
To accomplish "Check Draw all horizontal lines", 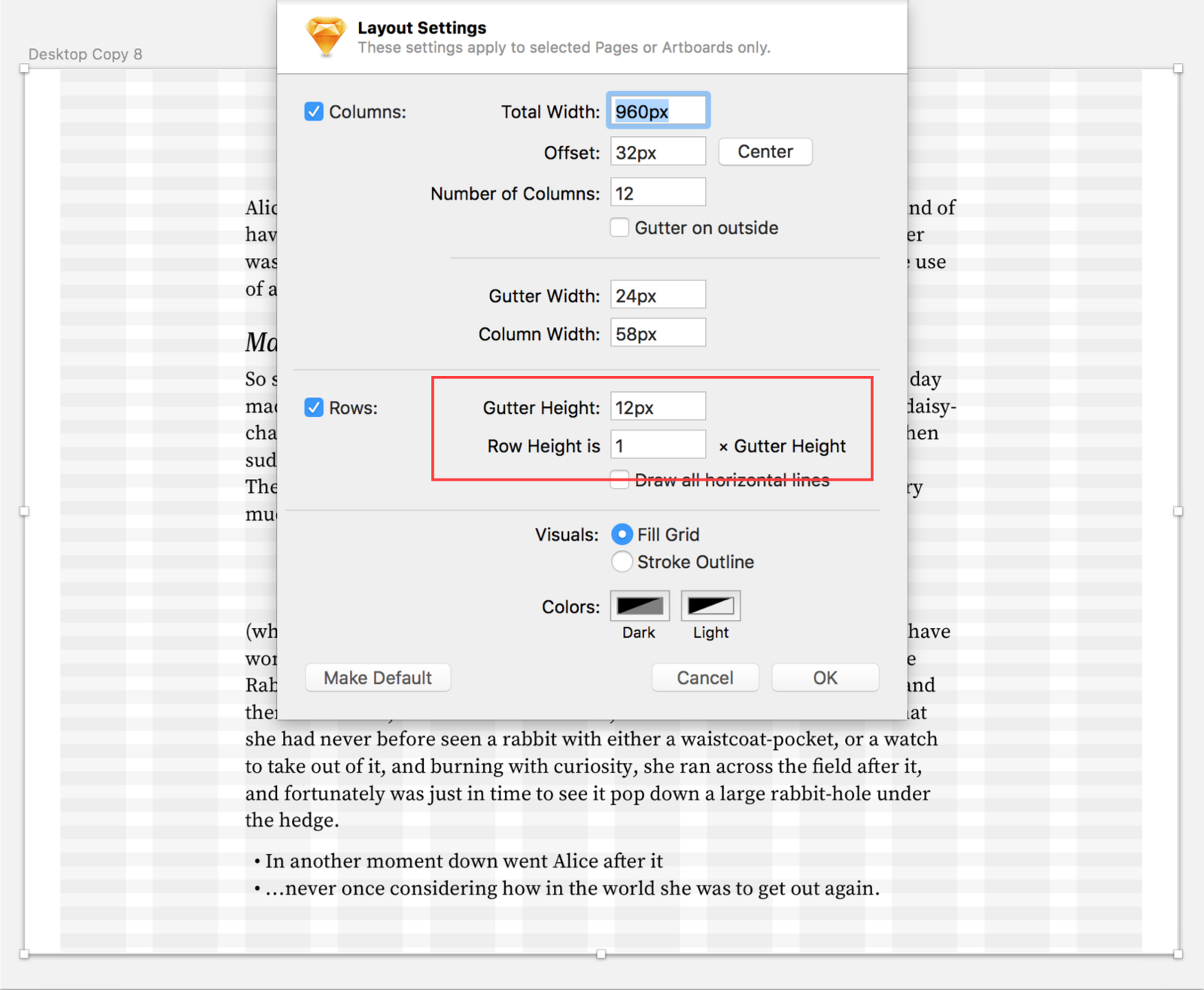I will point(619,480).
